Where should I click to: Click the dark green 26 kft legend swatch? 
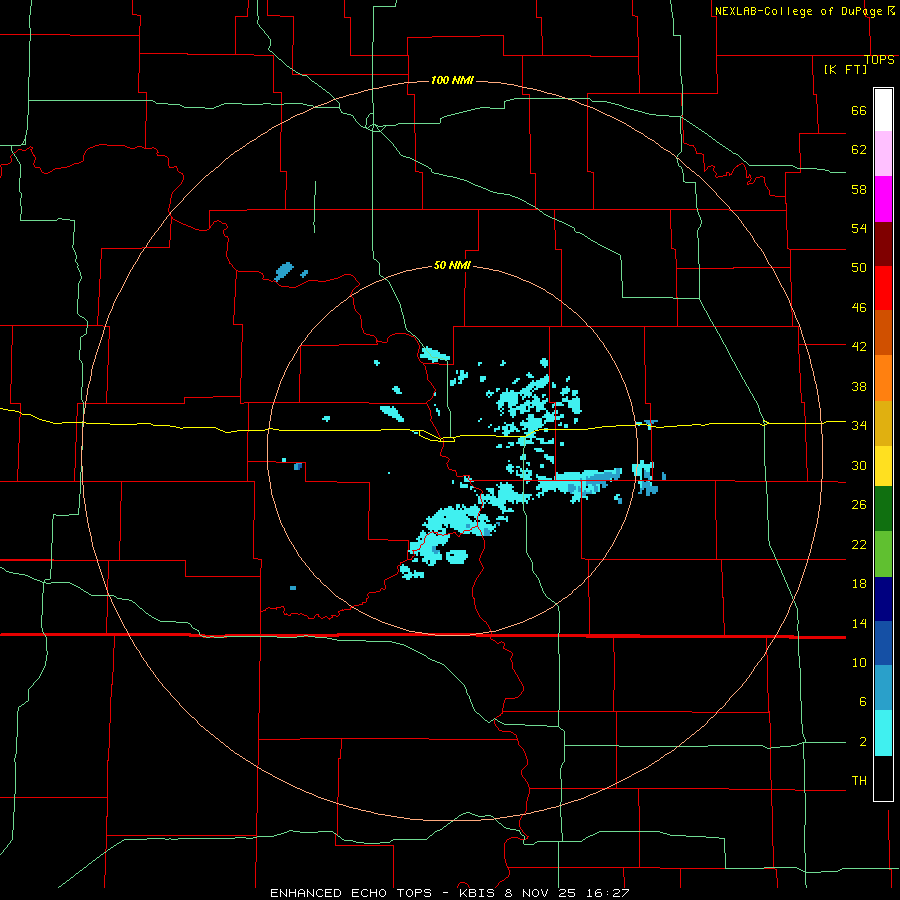[x=883, y=509]
